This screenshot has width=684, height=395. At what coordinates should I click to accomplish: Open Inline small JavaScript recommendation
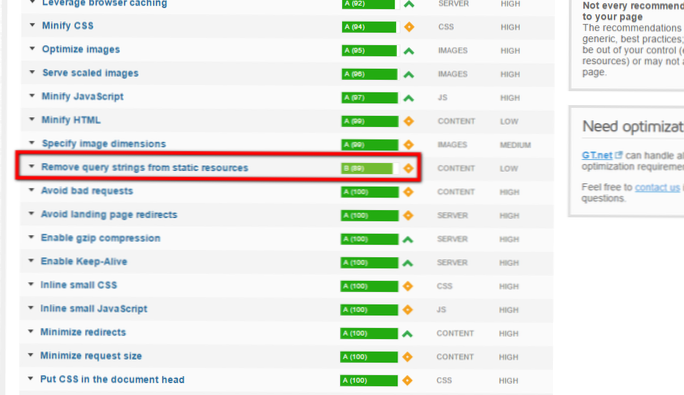pyautogui.click(x=94, y=309)
